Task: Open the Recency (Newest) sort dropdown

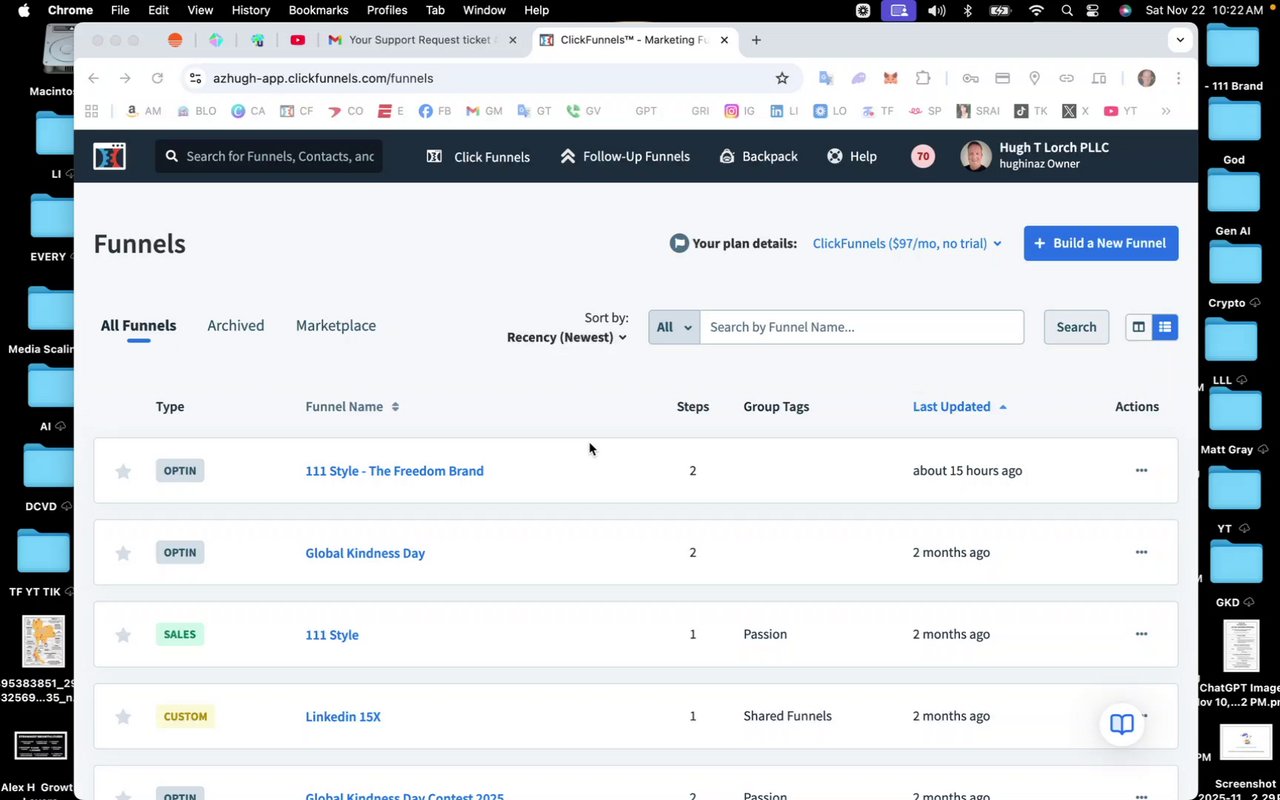Action: click(x=567, y=337)
